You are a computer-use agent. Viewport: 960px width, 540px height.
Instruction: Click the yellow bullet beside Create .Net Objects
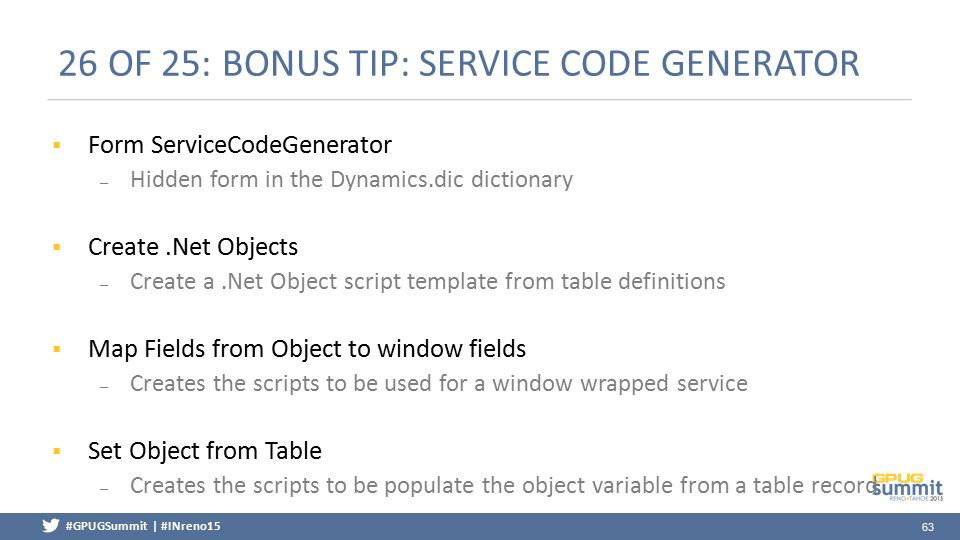point(57,247)
